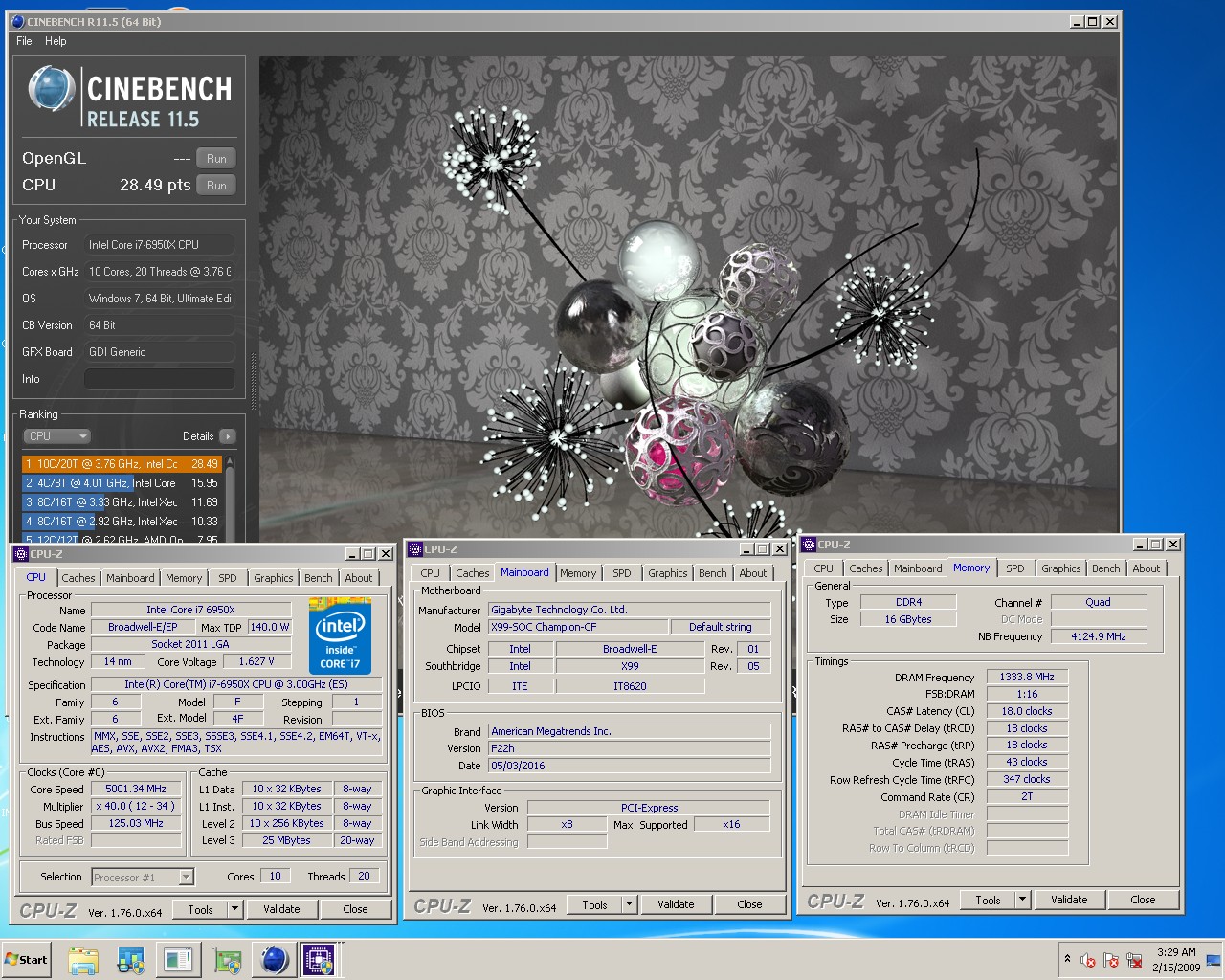Viewport: 1225px width, 980px height.
Task: Open Memory tab in CPU-Z CPU window
Action: (184, 578)
